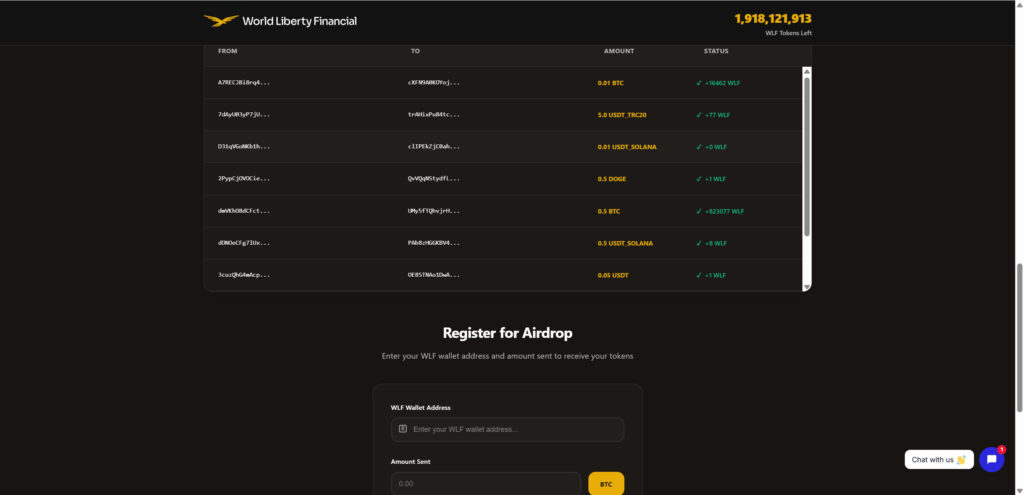Open the blue chat widget icon
This screenshot has height=495, width=1024.
tap(991, 459)
